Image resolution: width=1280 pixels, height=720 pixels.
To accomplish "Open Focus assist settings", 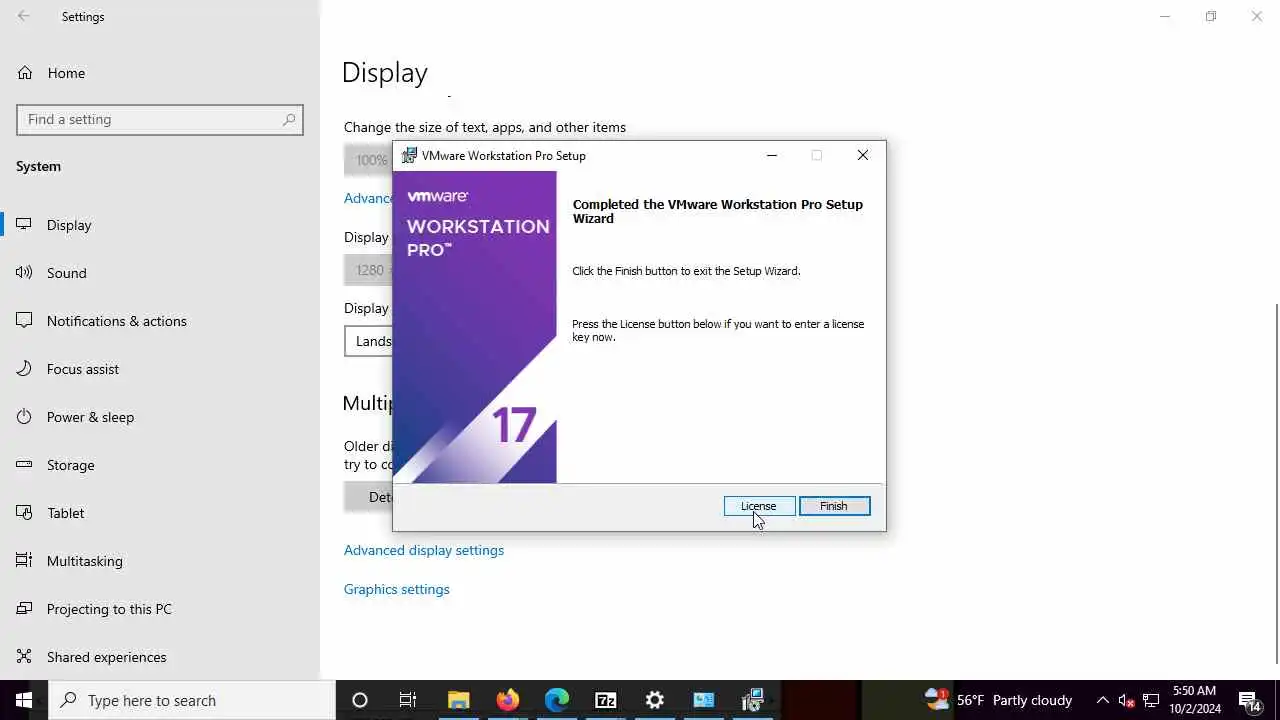I will [x=160, y=369].
